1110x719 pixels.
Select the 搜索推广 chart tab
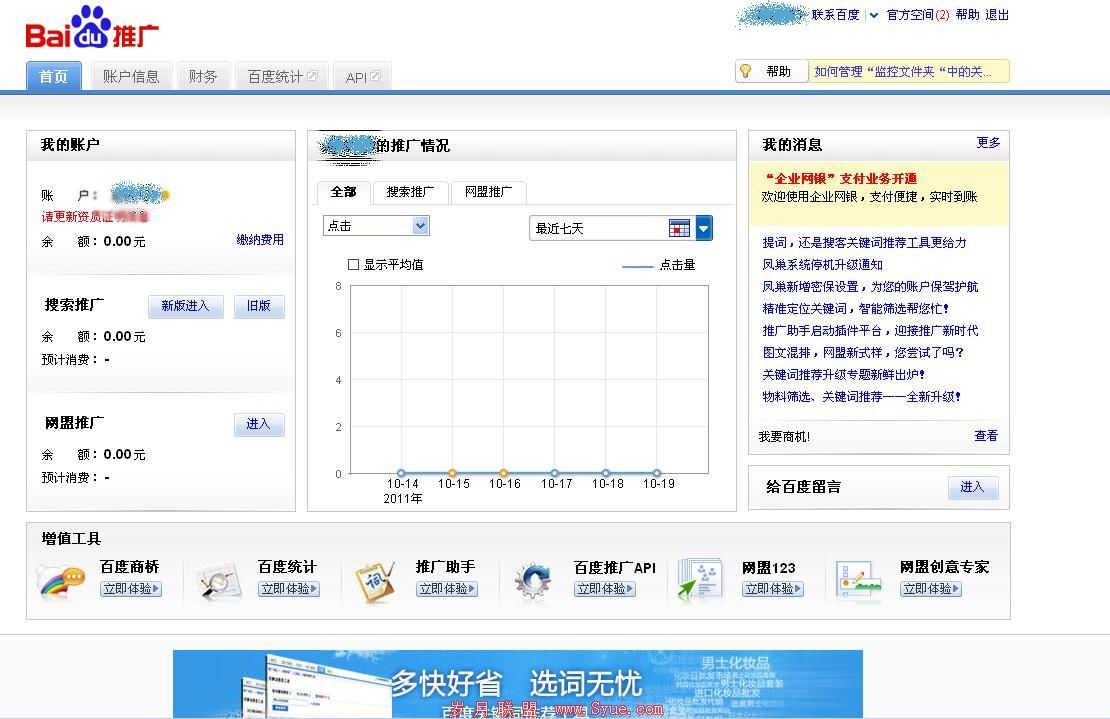point(410,192)
